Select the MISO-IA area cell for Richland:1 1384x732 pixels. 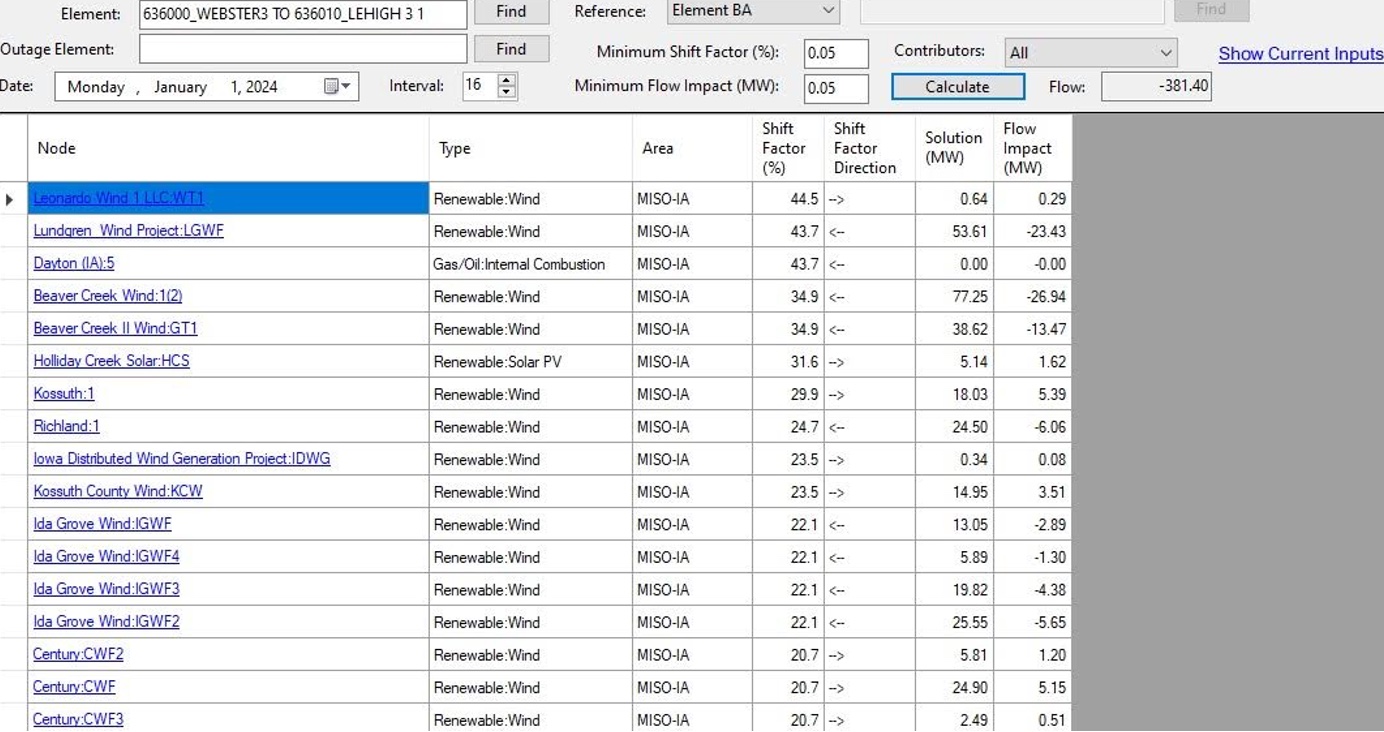click(692, 427)
